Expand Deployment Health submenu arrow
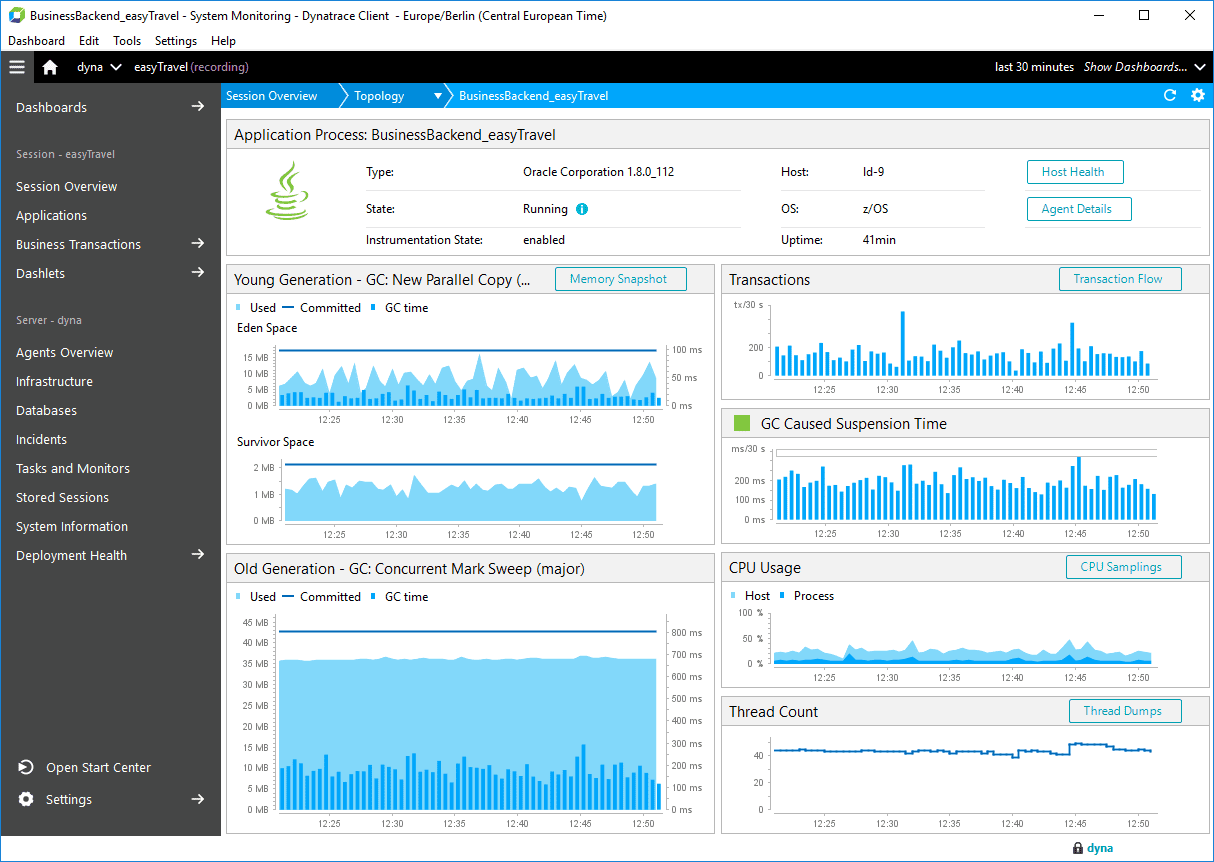The width and height of the screenshot is (1214, 862). pyautogui.click(x=198, y=555)
